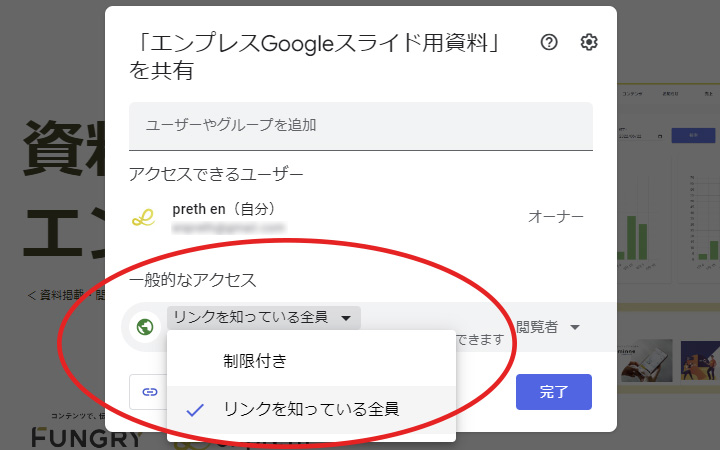720x450 pixels.
Task: Click the smartphone thumbnail in background slide
Action: tap(647, 361)
